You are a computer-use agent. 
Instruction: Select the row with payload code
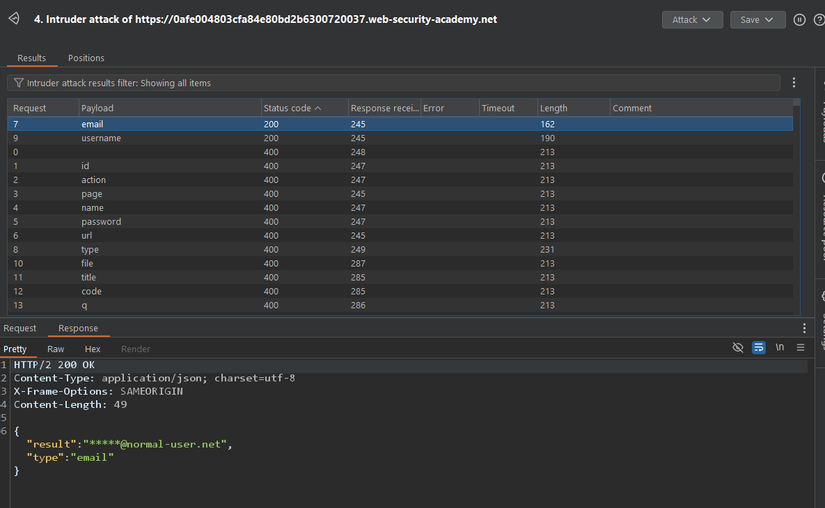[x=400, y=291]
